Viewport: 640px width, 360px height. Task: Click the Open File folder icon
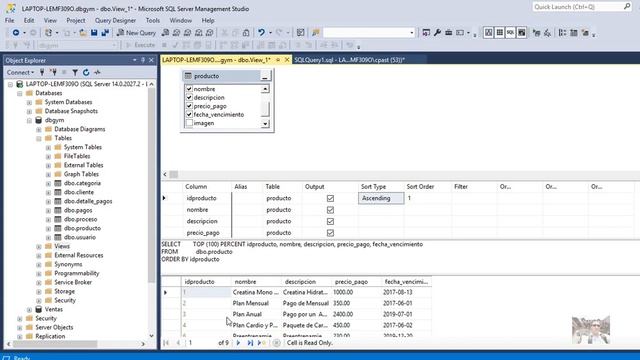coord(83,33)
